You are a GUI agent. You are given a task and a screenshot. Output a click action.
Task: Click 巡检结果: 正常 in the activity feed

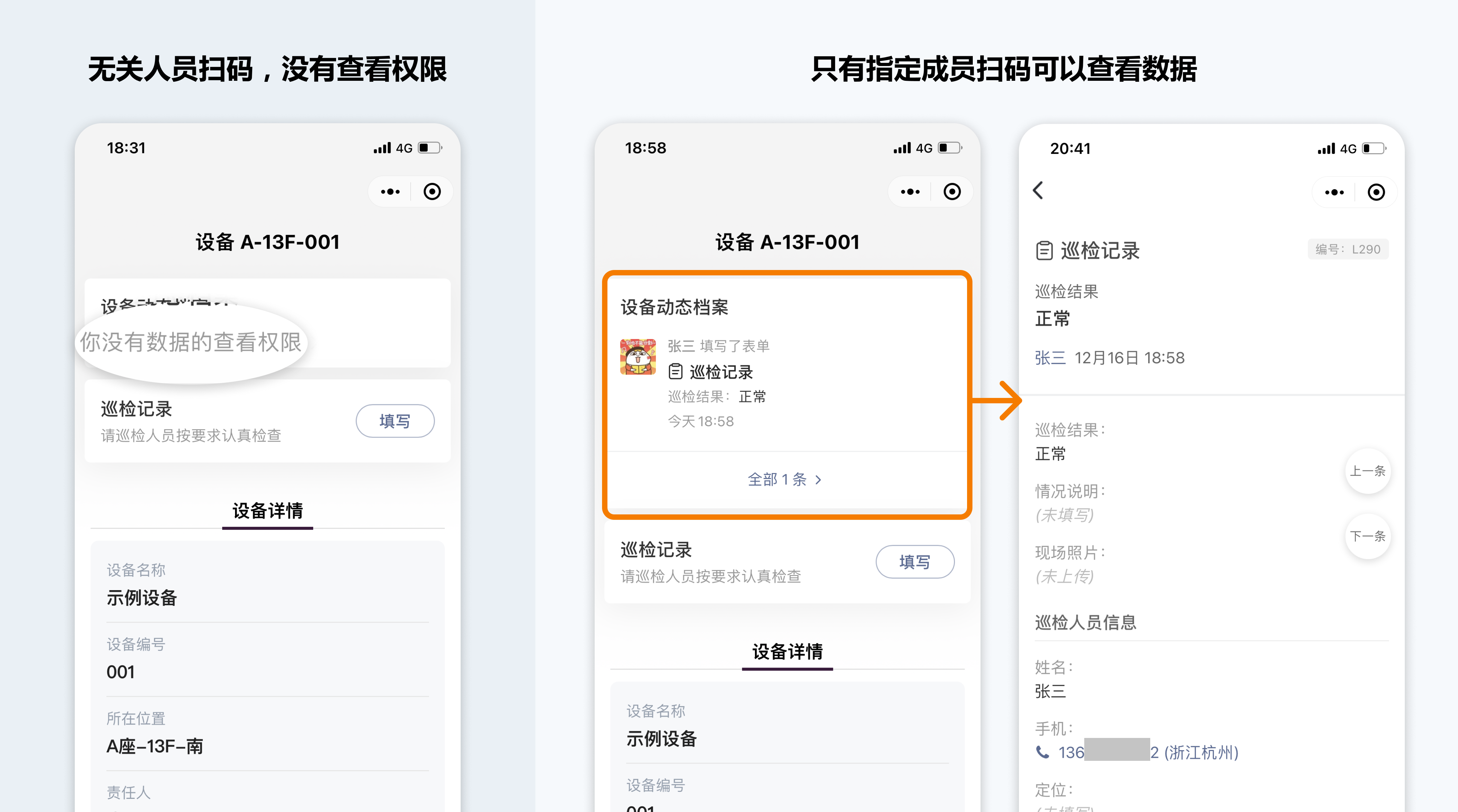tap(717, 397)
